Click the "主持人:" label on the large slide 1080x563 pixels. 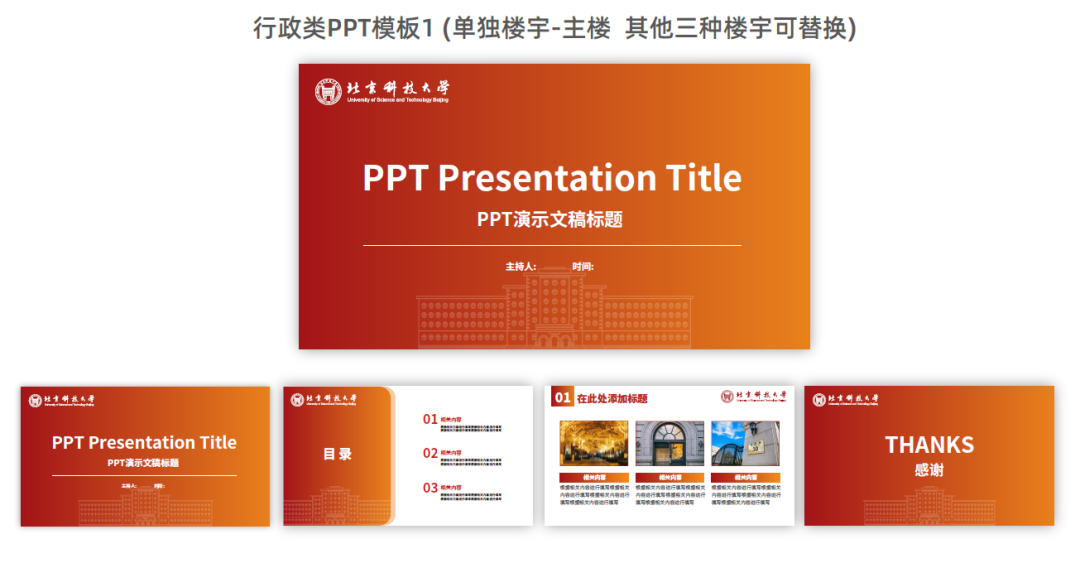[x=521, y=267]
